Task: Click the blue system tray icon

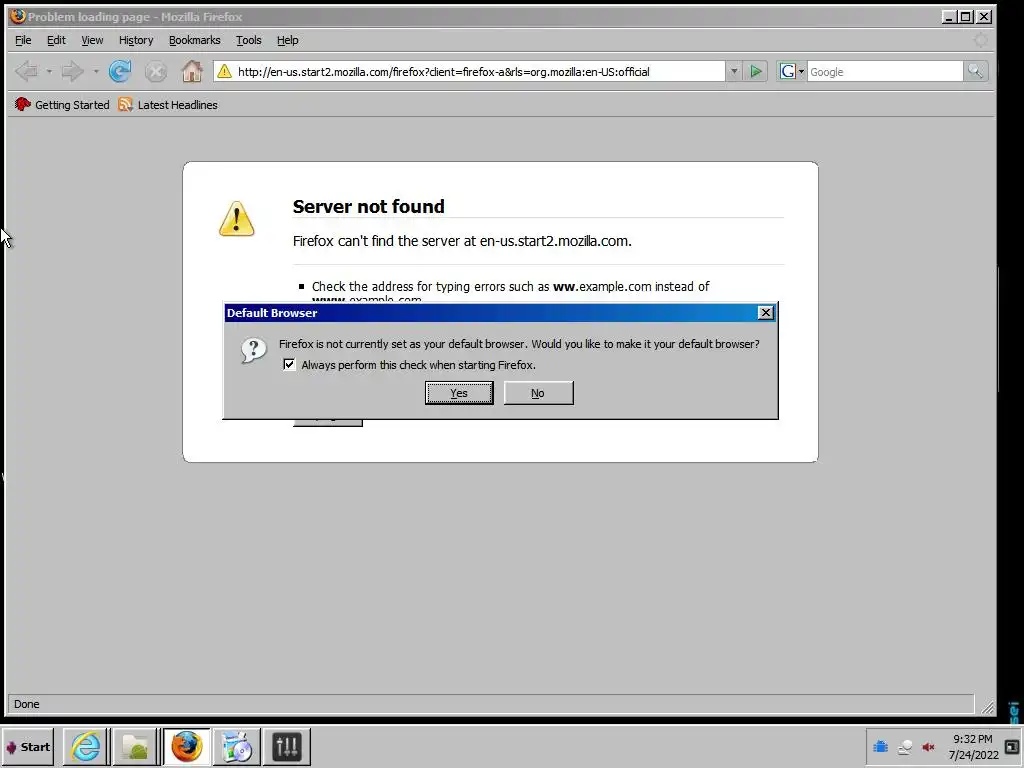Action: [880, 746]
